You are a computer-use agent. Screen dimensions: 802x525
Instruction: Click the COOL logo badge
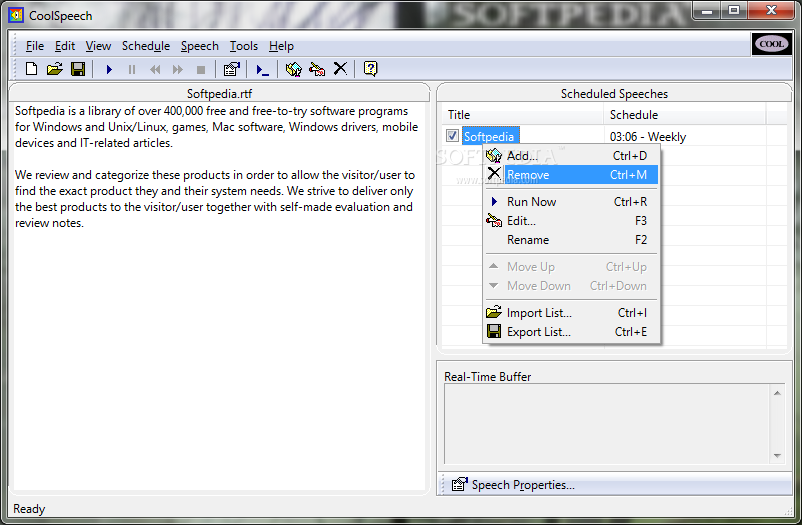771,44
